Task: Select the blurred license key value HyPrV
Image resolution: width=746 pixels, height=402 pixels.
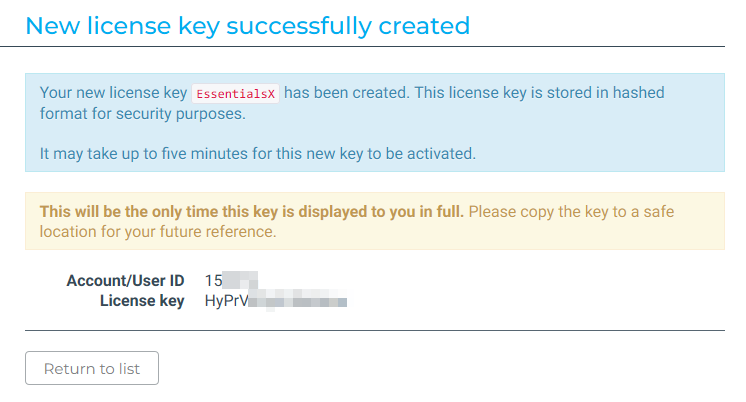Action: pyautogui.click(x=275, y=301)
